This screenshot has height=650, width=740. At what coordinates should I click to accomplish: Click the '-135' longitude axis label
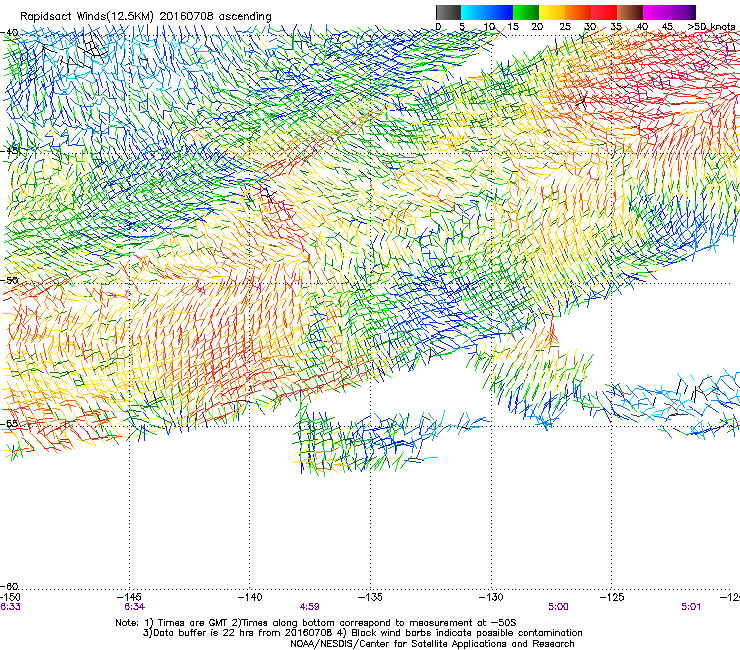click(x=370, y=597)
